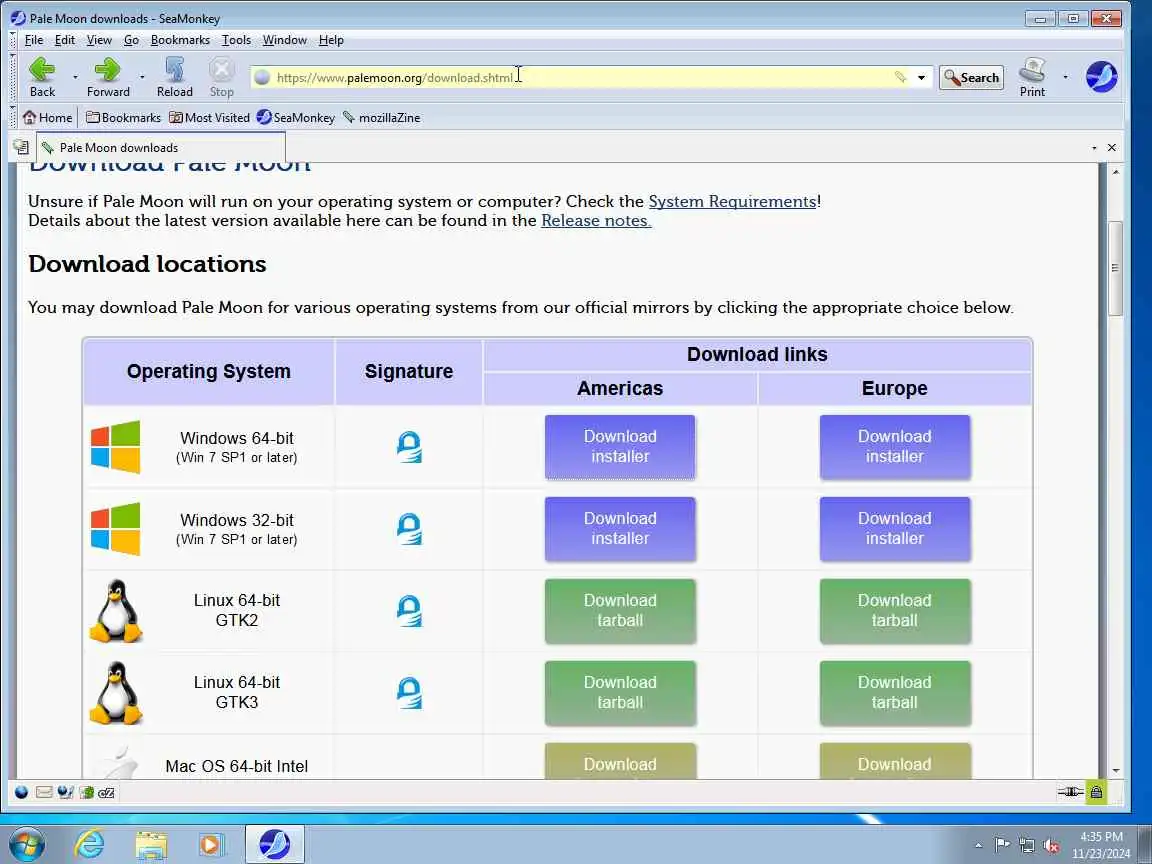
Task: Click the SeaMonkey throbber logo in toolbar
Action: pos(1101,77)
